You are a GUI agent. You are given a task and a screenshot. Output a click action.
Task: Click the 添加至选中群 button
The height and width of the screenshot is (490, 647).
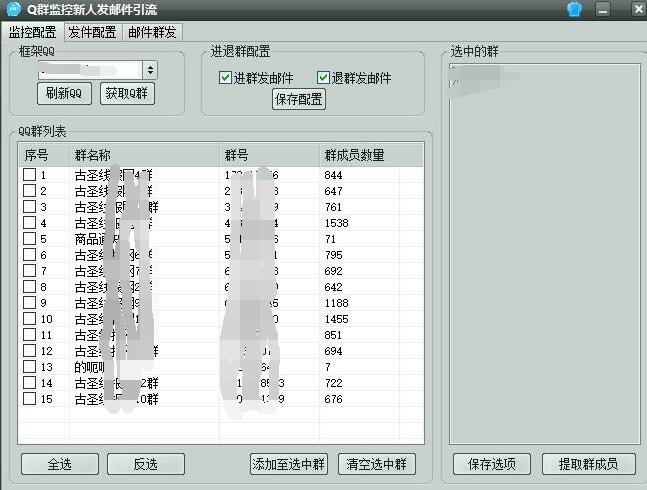[x=289, y=464]
